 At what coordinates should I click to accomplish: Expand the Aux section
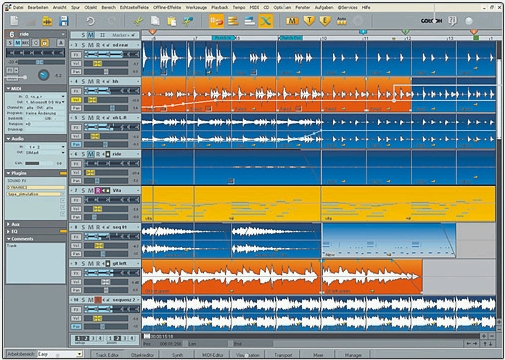click(8, 224)
